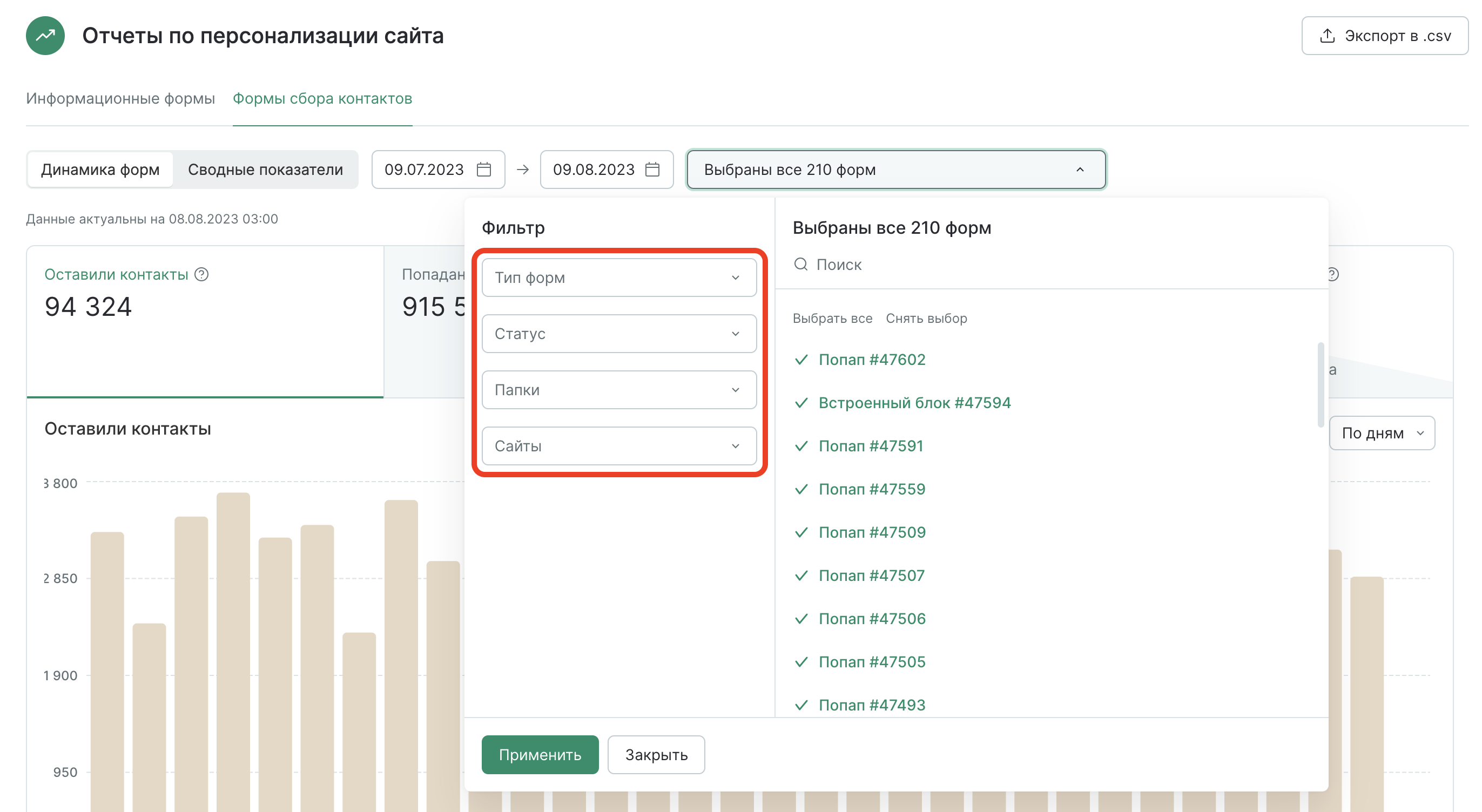Screen dimensions: 1482x812
Task: Click the partially hidden help icon at right
Action: [x=1333, y=275]
